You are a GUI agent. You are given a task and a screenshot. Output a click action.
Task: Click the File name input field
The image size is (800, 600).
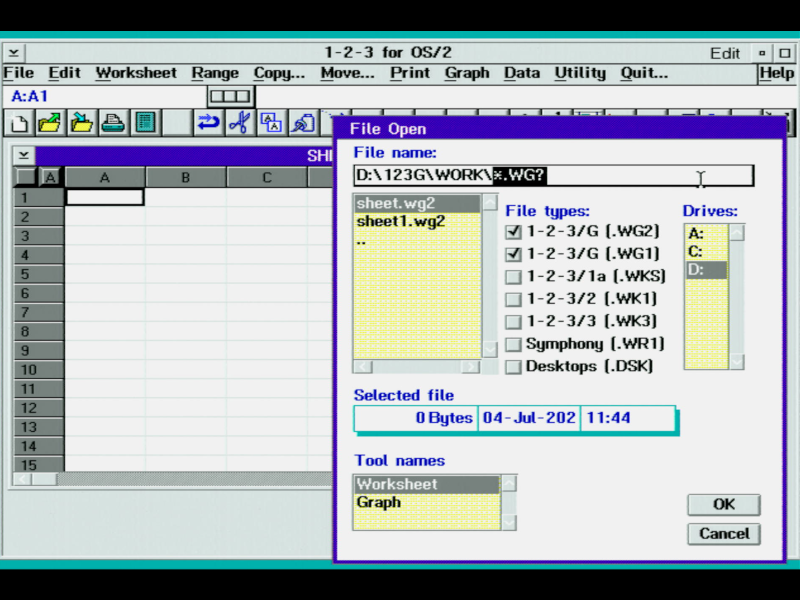click(x=553, y=175)
